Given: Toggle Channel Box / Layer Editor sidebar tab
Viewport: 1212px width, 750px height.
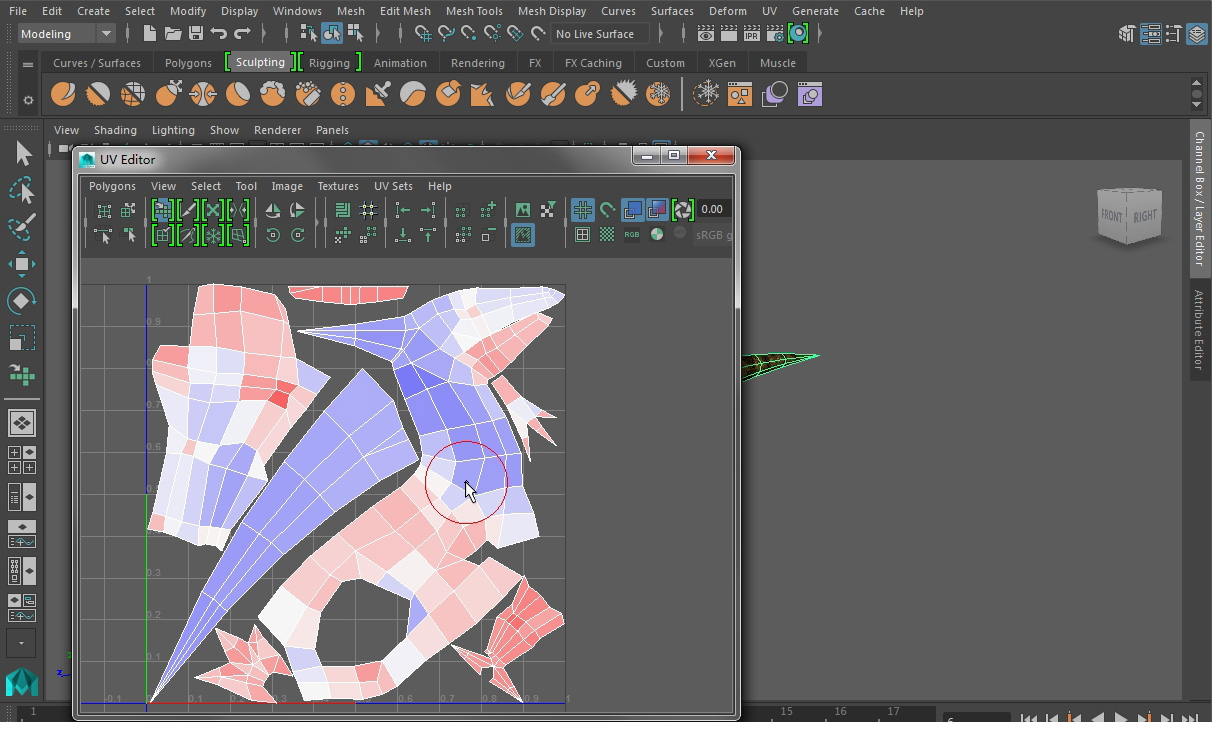Looking at the screenshot, I should pyautogui.click(x=1199, y=197).
